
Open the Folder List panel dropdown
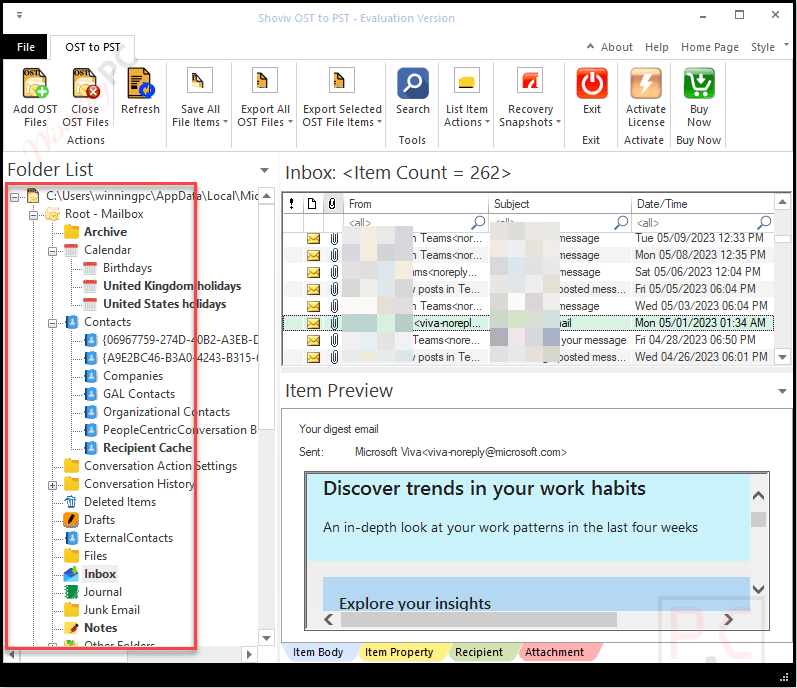tap(264, 170)
